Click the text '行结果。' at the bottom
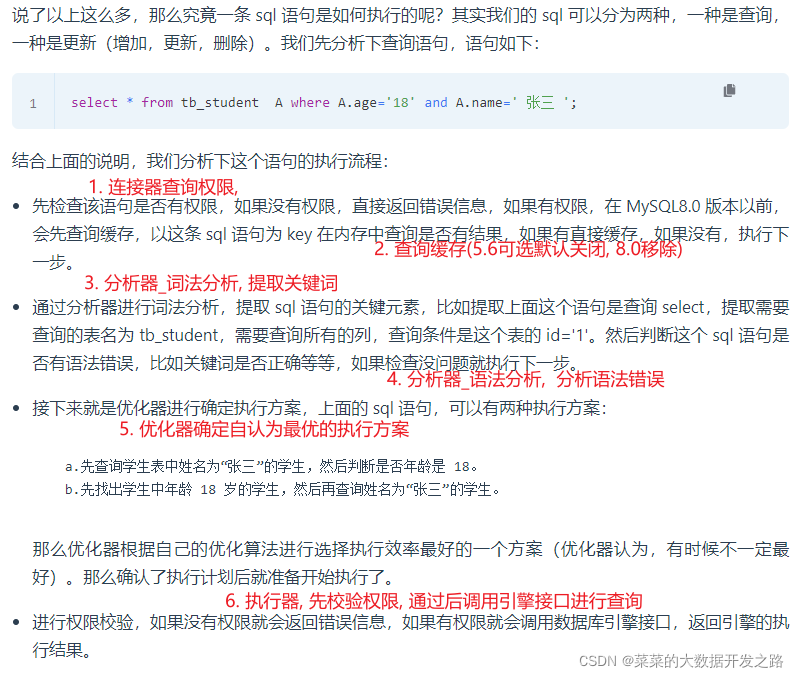The height and width of the screenshot is (678, 799). (62, 650)
